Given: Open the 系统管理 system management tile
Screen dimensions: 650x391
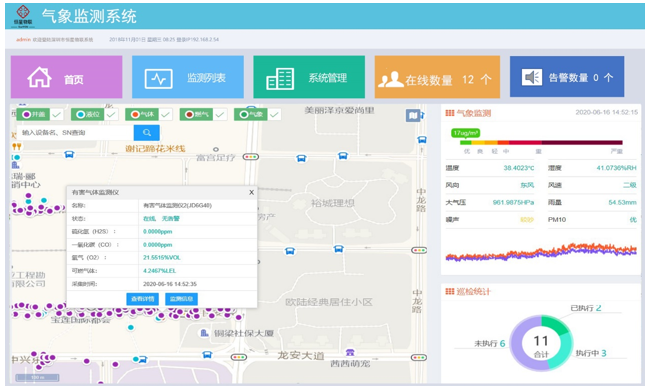Looking at the screenshot, I should pos(309,77).
